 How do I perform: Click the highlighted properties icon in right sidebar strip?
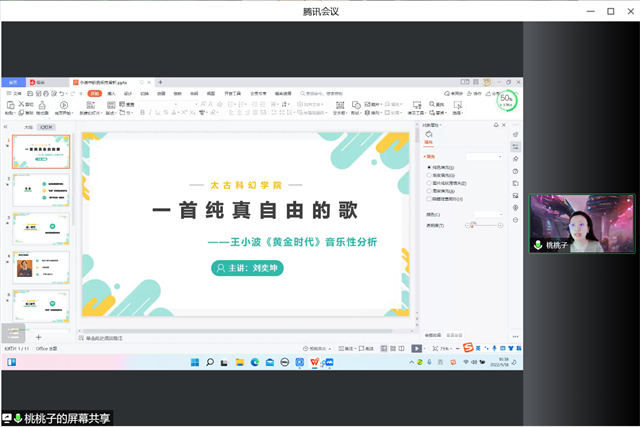(516, 147)
